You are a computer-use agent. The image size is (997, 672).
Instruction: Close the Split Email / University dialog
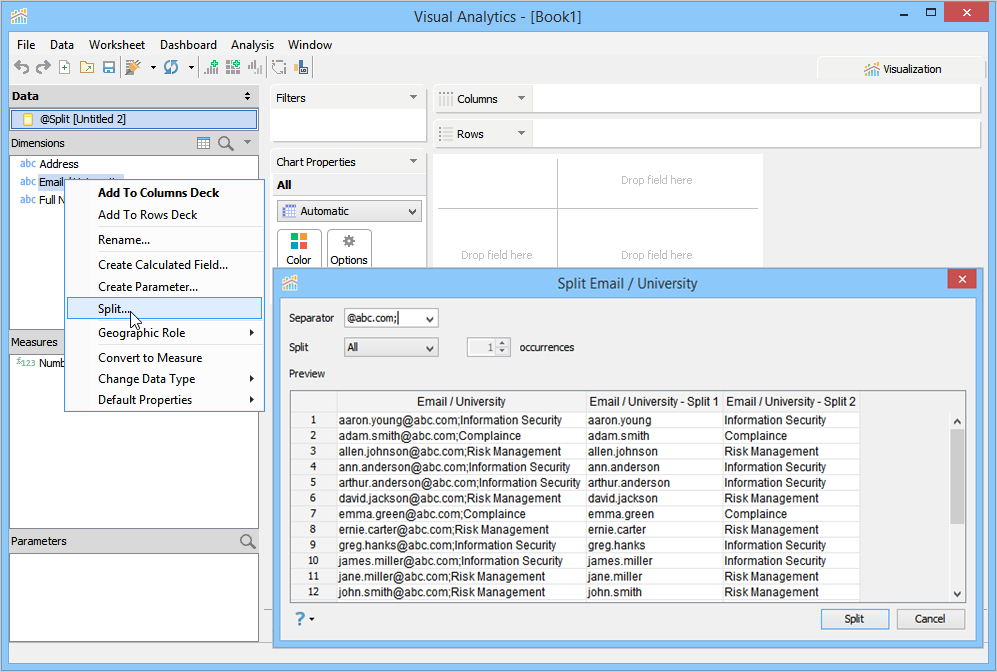961,279
